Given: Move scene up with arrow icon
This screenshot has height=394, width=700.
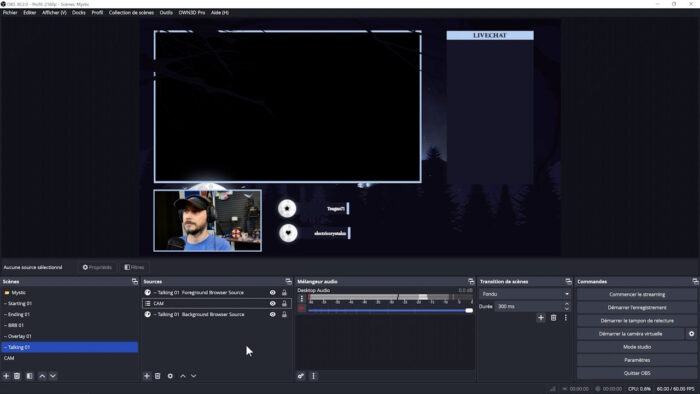Looking at the screenshot, I should [x=42, y=376].
